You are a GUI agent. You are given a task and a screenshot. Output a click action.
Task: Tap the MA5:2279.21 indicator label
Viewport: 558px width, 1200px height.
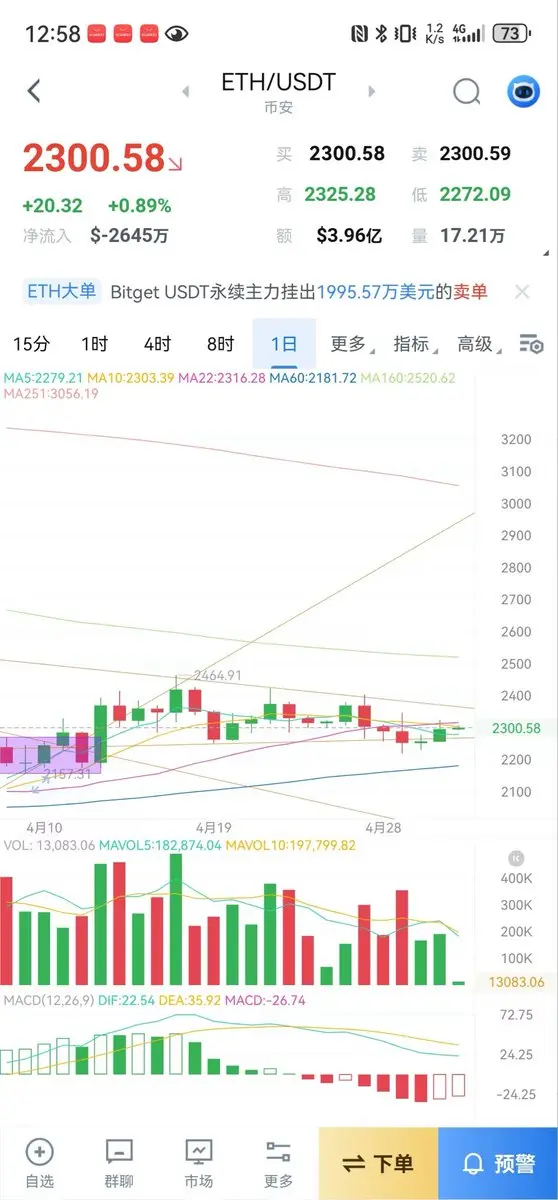click(x=43, y=379)
